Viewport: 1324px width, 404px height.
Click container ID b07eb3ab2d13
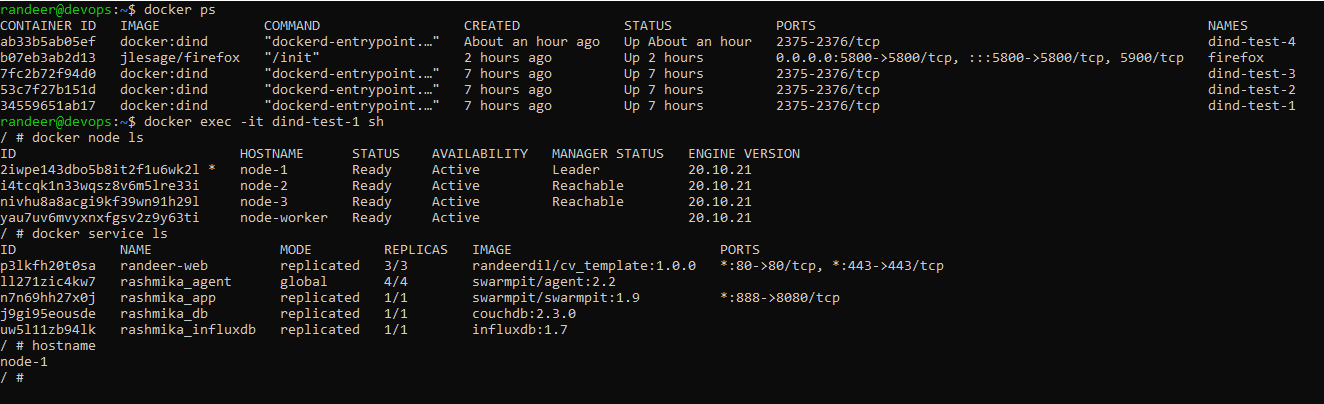[x=48, y=58]
